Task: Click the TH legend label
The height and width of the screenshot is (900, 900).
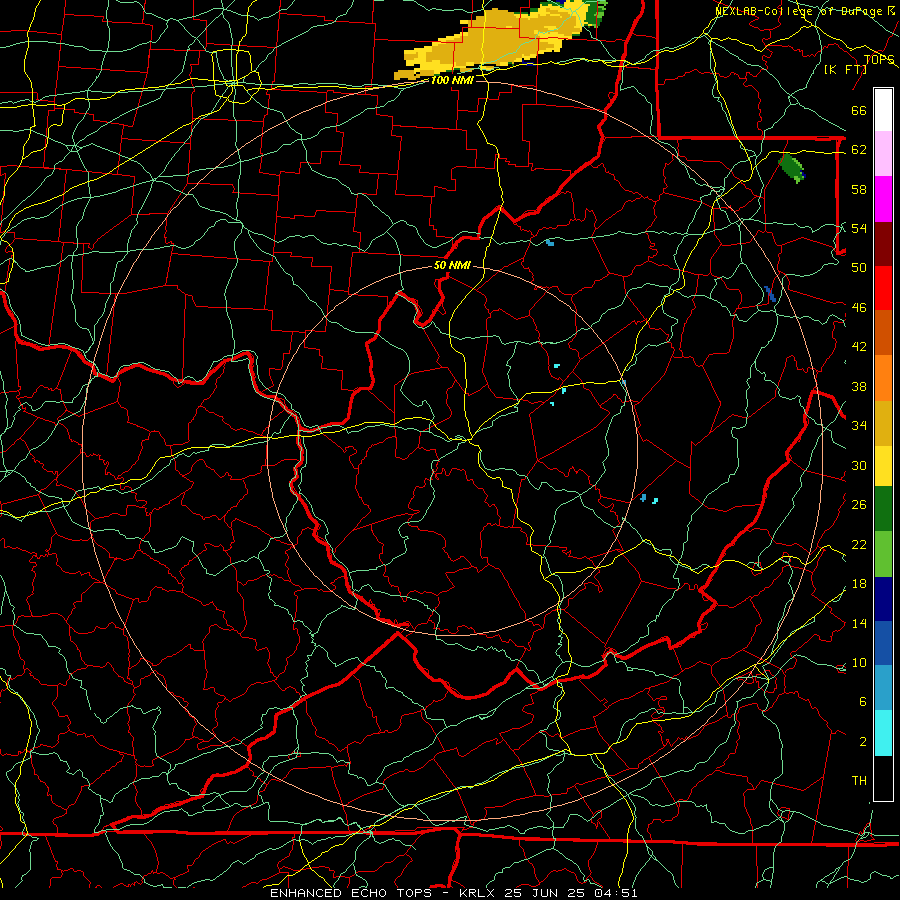Action: [859, 781]
